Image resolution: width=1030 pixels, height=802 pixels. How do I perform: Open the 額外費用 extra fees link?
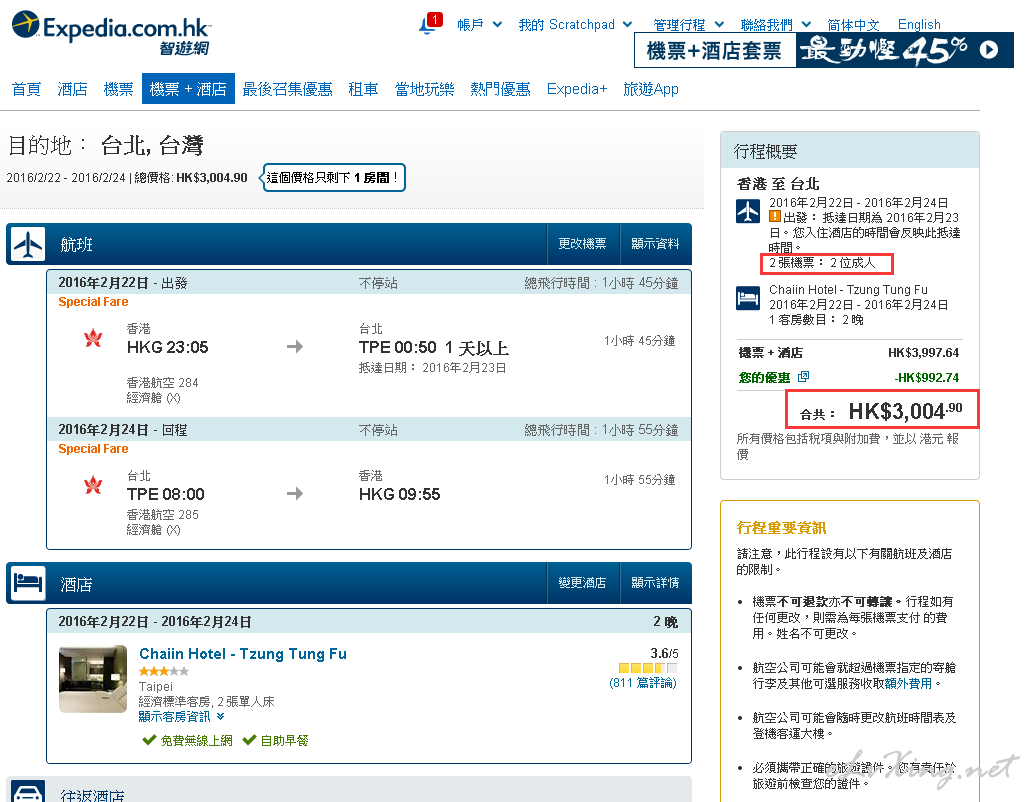pyautogui.click(x=908, y=683)
